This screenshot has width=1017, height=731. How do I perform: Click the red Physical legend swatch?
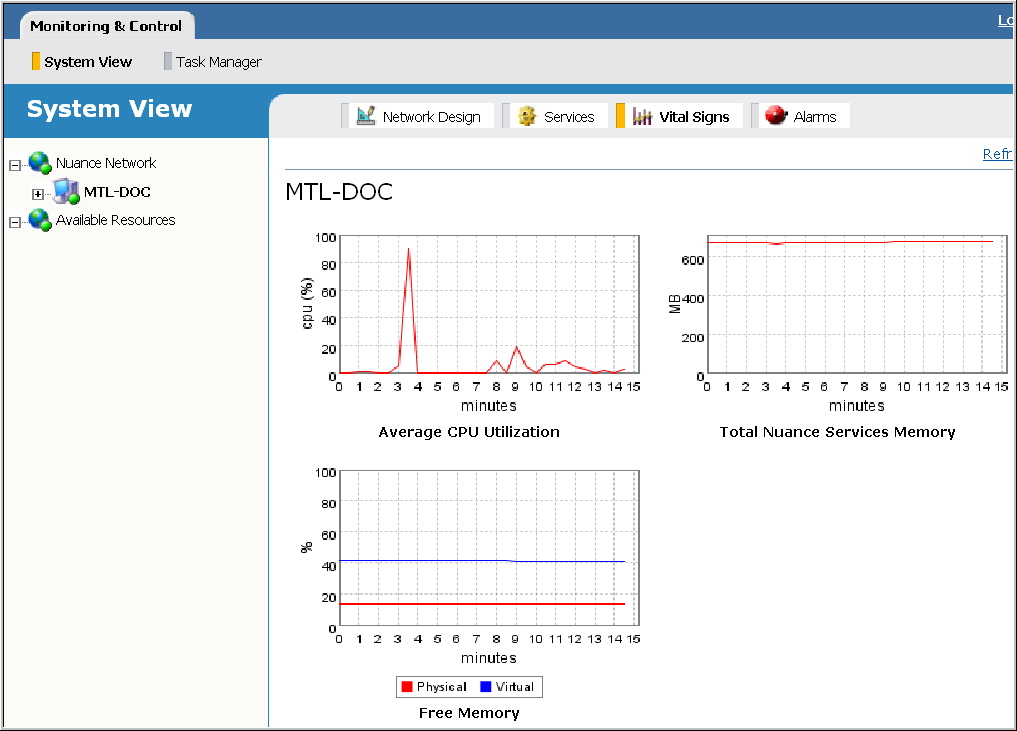407,687
